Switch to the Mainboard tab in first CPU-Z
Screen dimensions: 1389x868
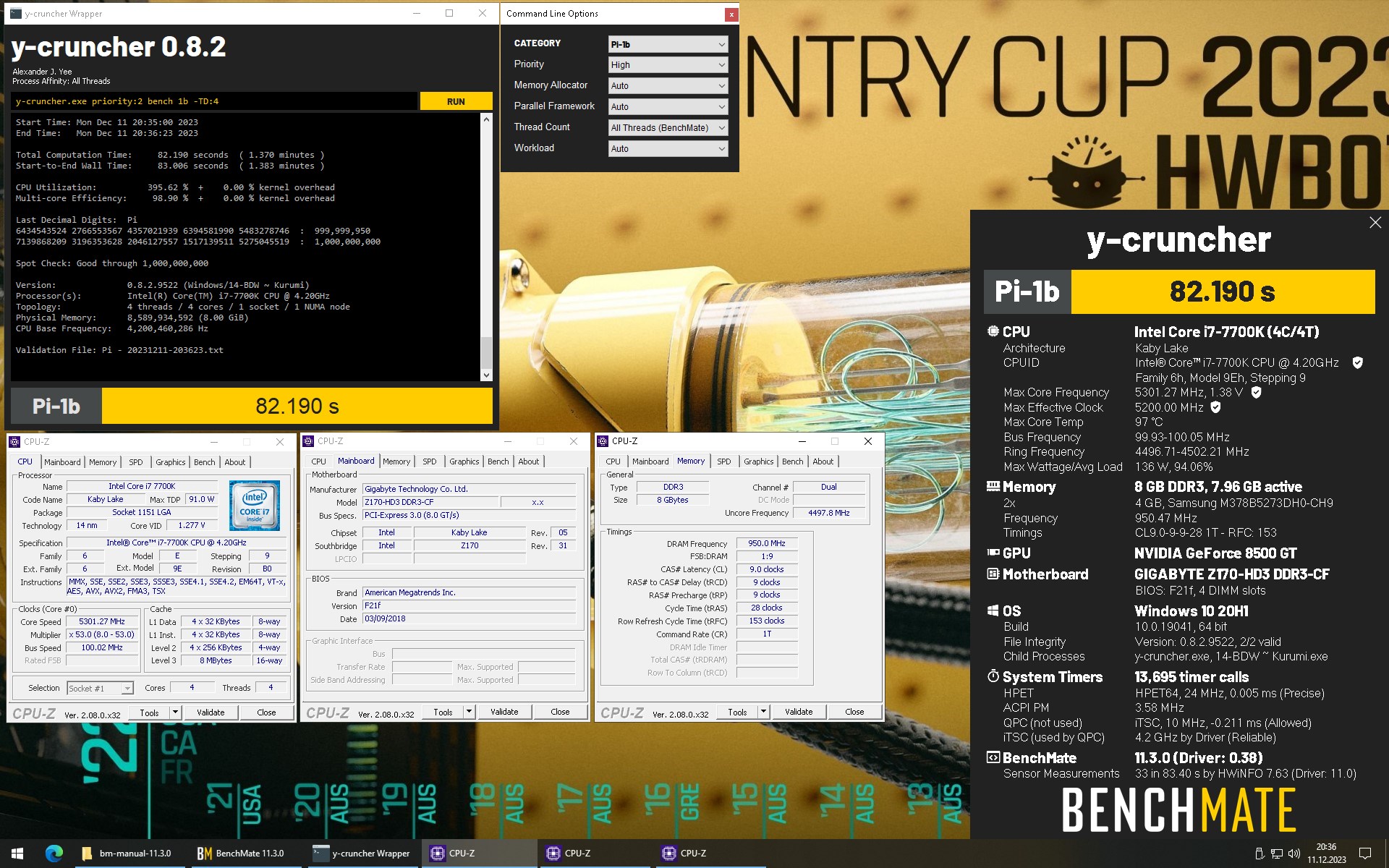click(62, 461)
